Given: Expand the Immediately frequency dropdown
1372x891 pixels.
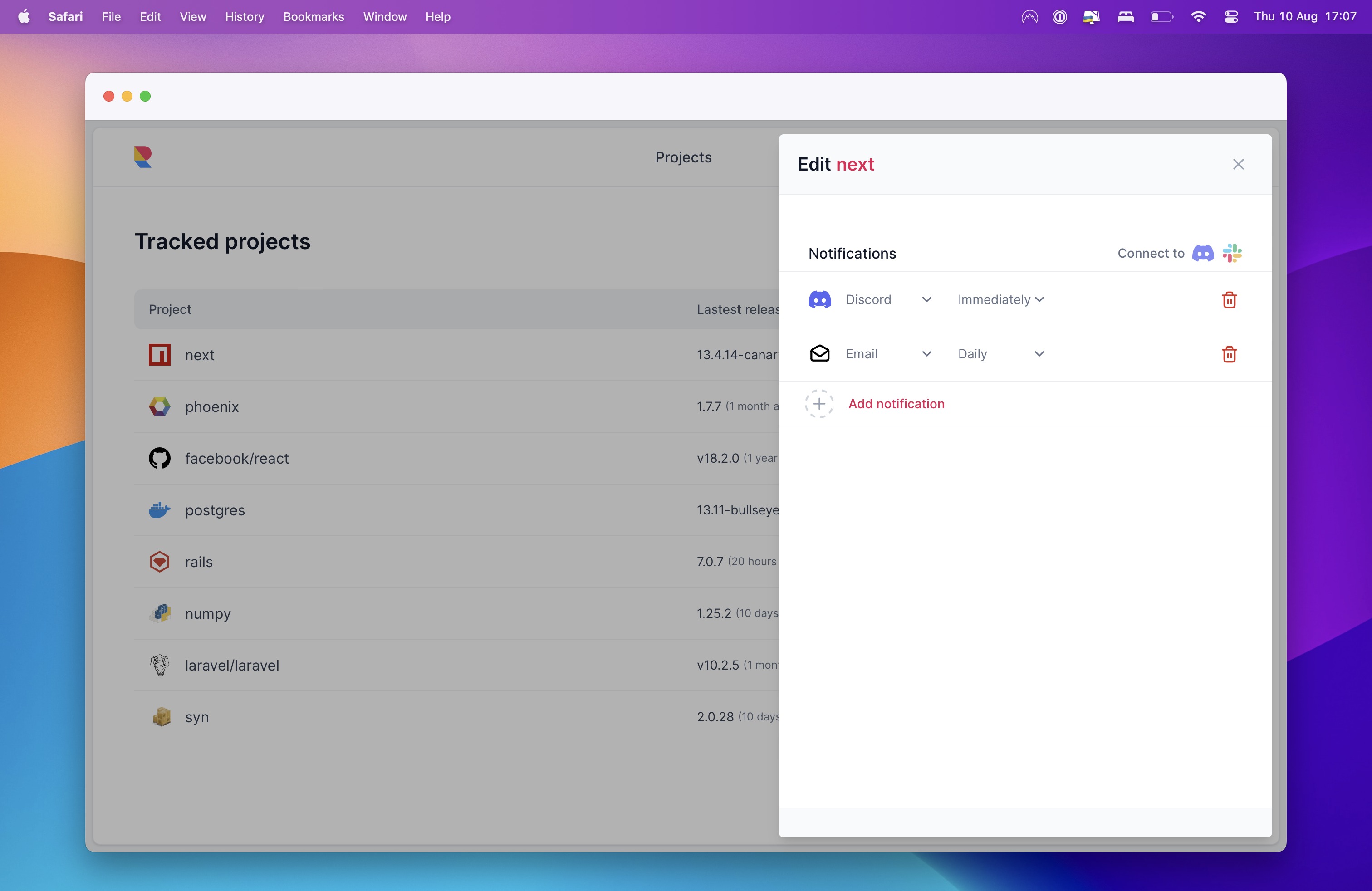Looking at the screenshot, I should click(x=1001, y=300).
